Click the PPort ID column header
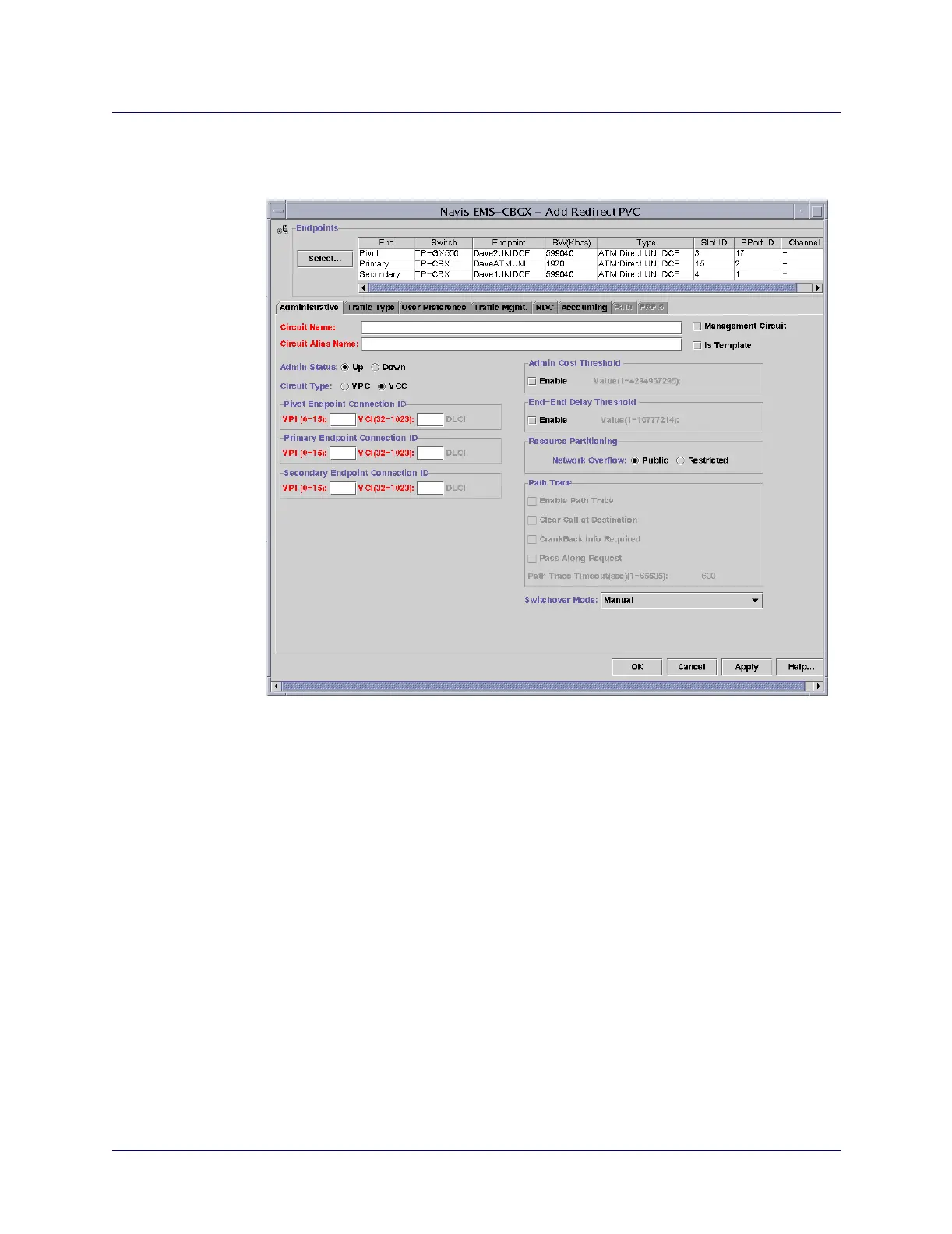Viewport: 952px width, 1234px height. tap(757, 243)
